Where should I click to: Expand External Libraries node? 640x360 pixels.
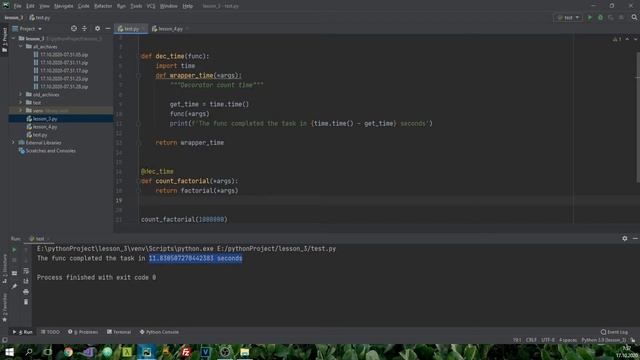tap(13, 142)
